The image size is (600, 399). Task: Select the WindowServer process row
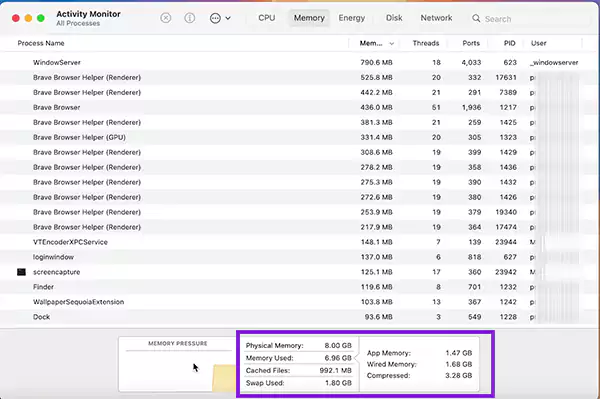coord(300,62)
